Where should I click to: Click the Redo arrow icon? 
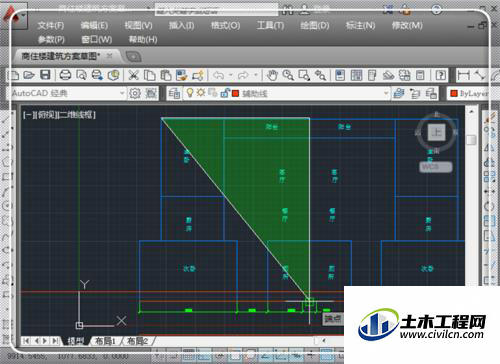tap(243, 75)
